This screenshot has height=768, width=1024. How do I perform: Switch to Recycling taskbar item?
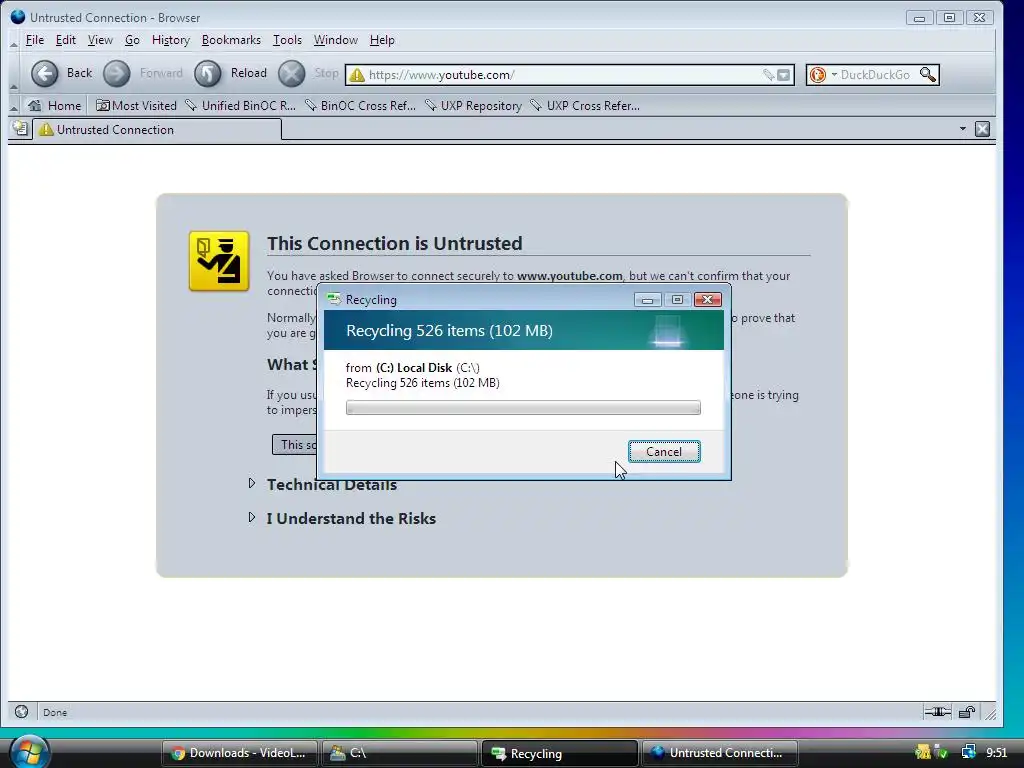click(x=560, y=753)
